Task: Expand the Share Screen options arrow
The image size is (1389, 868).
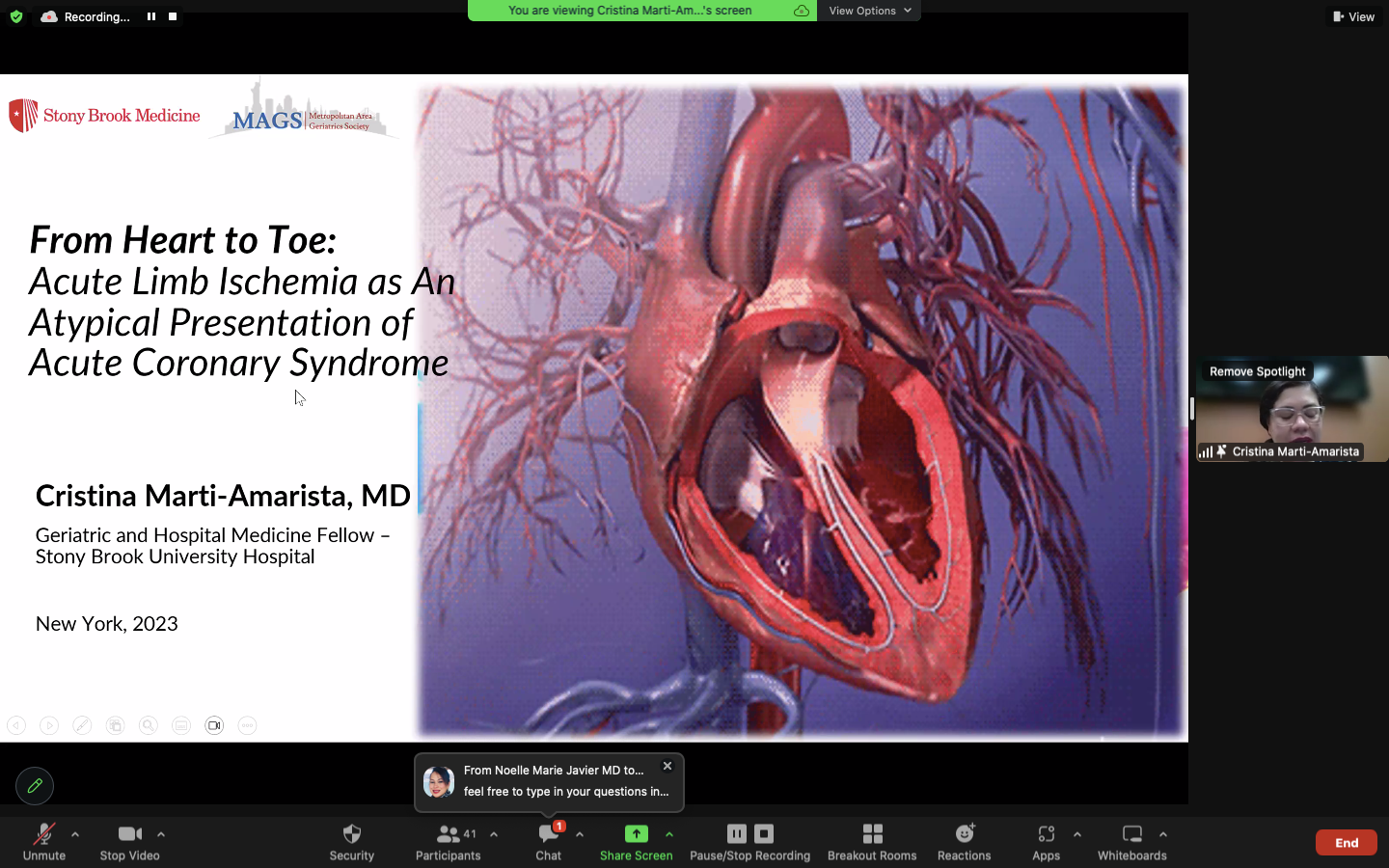Action: (x=669, y=834)
